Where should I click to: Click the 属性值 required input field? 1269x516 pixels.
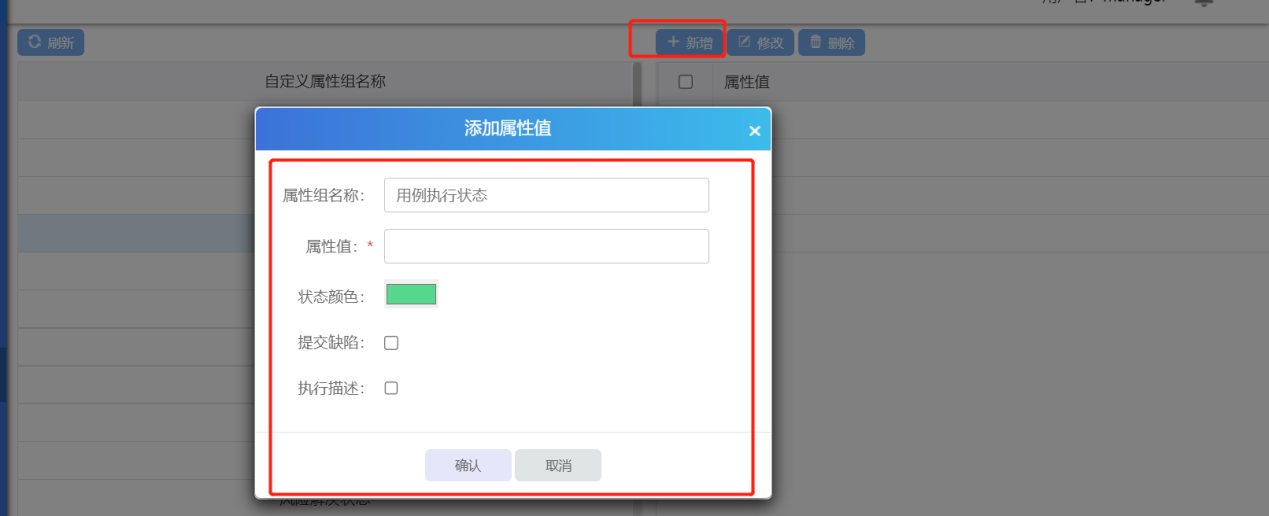point(546,246)
